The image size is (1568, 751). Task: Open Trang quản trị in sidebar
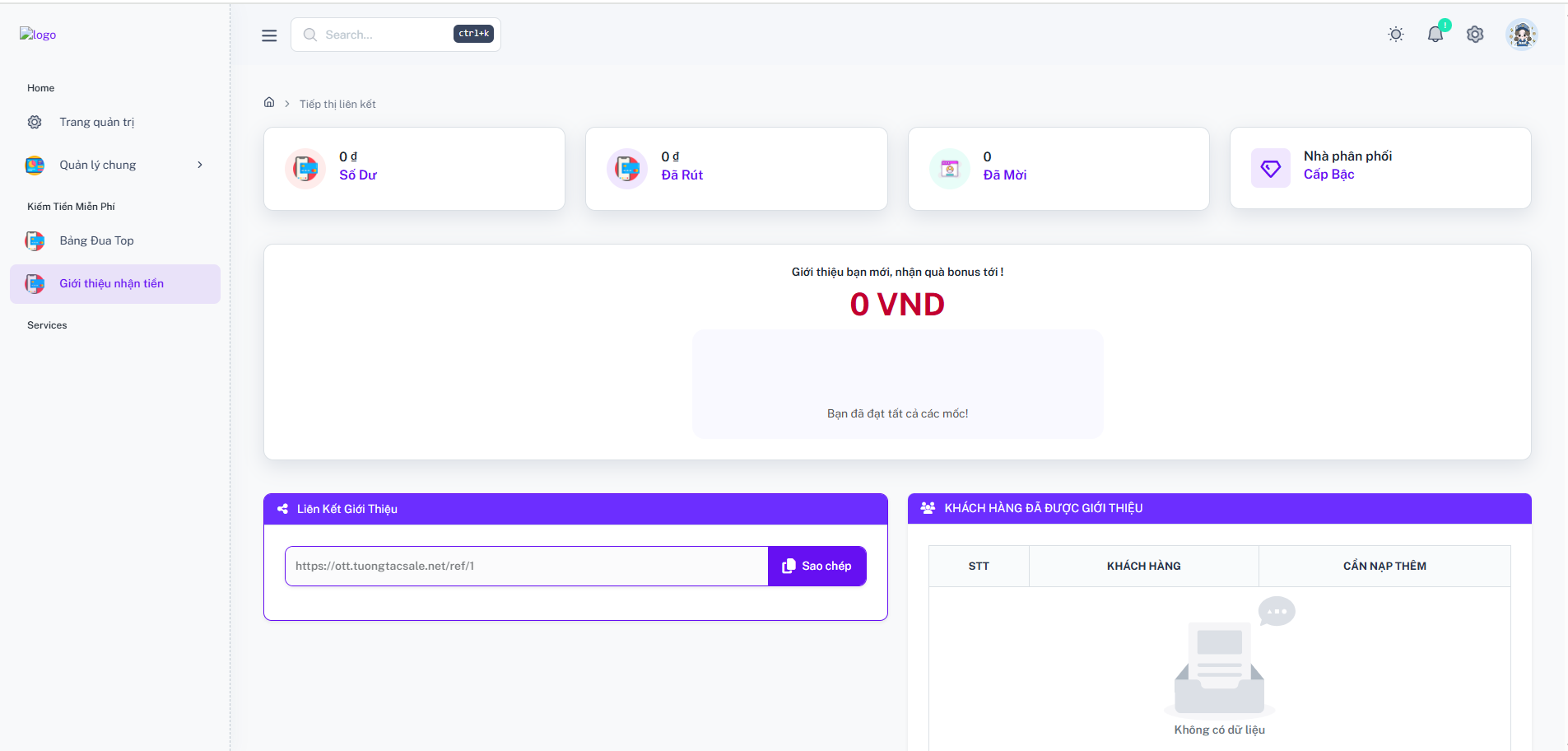click(x=96, y=123)
